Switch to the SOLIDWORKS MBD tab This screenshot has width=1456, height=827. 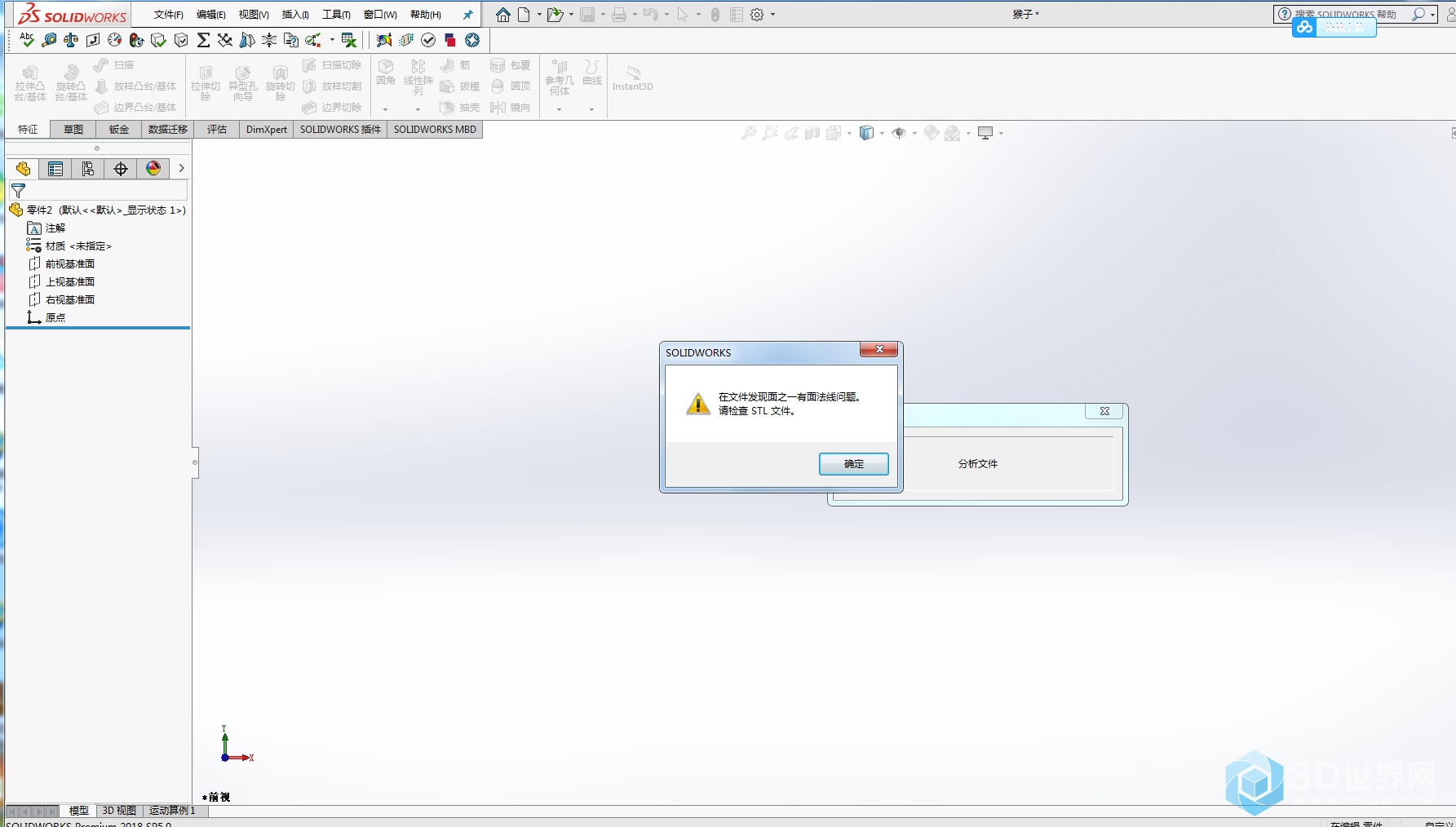click(435, 130)
